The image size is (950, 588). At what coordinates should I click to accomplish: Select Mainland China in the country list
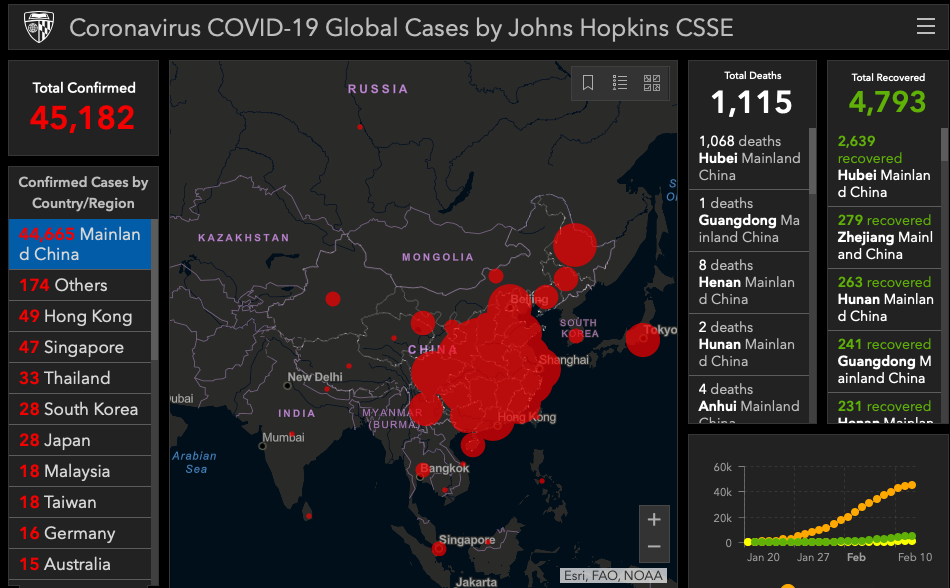tap(80, 244)
